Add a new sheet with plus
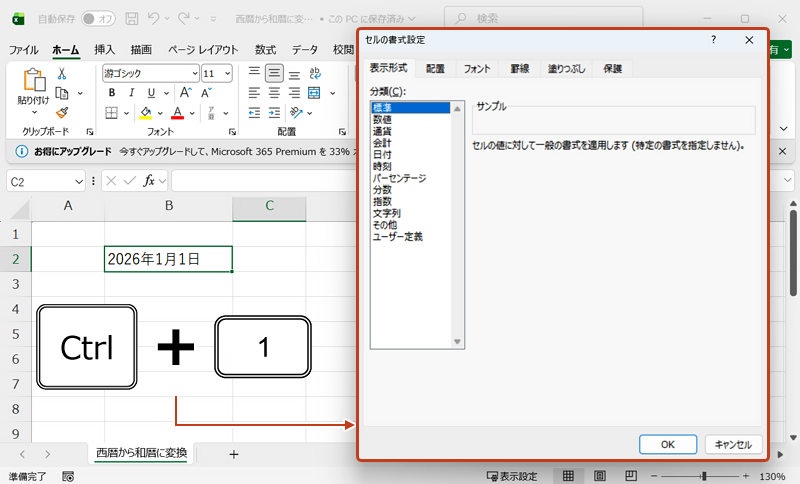Image resolution: width=800 pixels, height=484 pixels. click(x=234, y=454)
